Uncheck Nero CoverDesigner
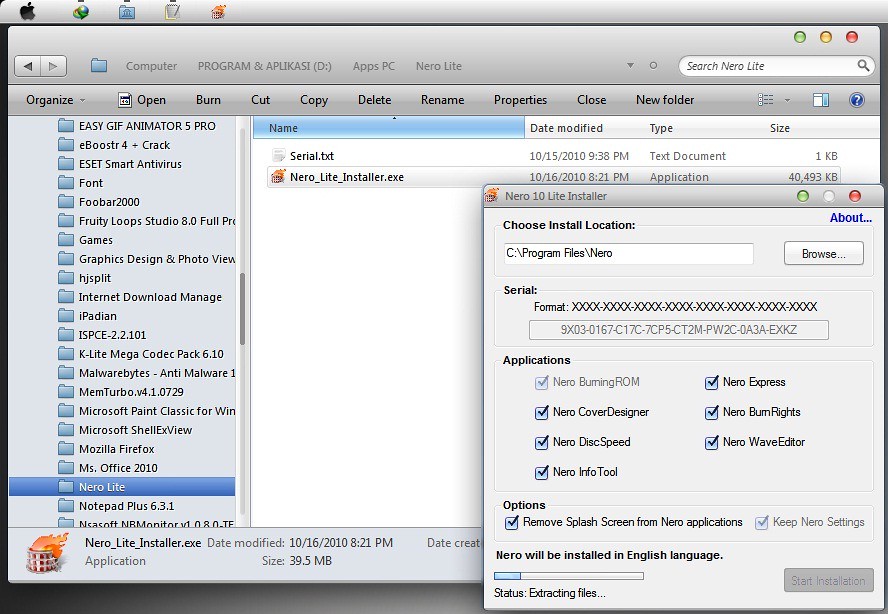The height and width of the screenshot is (614, 888). click(x=541, y=412)
